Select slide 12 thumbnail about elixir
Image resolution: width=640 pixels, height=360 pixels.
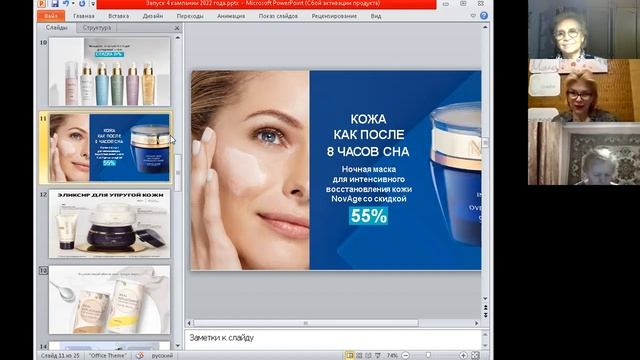point(109,224)
